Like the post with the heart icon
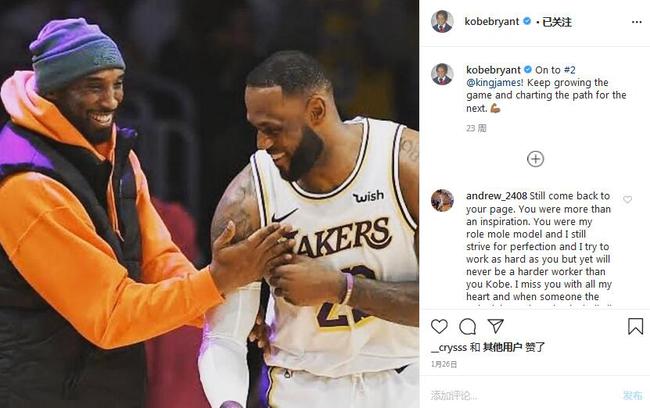The width and height of the screenshot is (650, 408). click(x=439, y=327)
